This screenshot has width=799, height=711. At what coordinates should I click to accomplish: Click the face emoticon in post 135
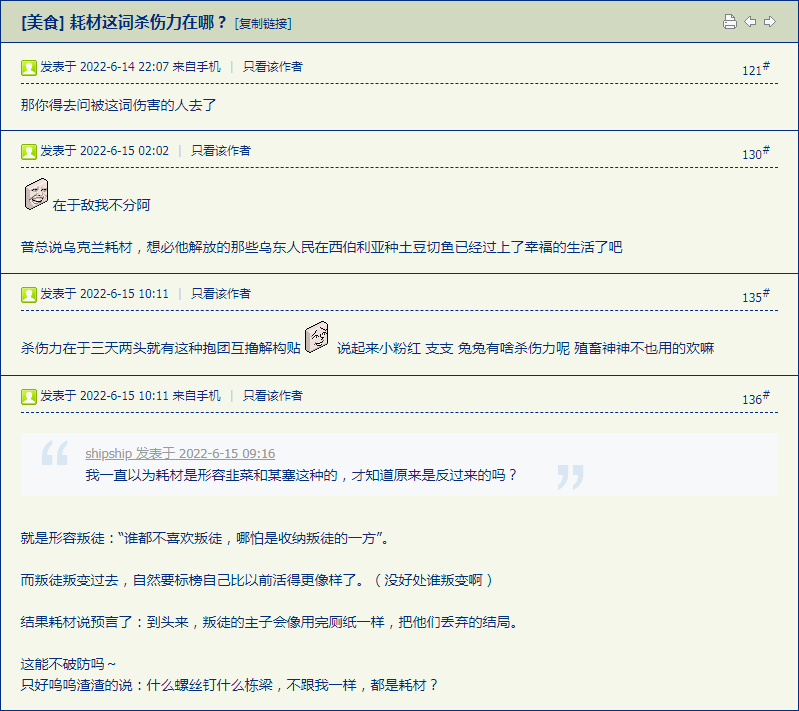click(316, 337)
